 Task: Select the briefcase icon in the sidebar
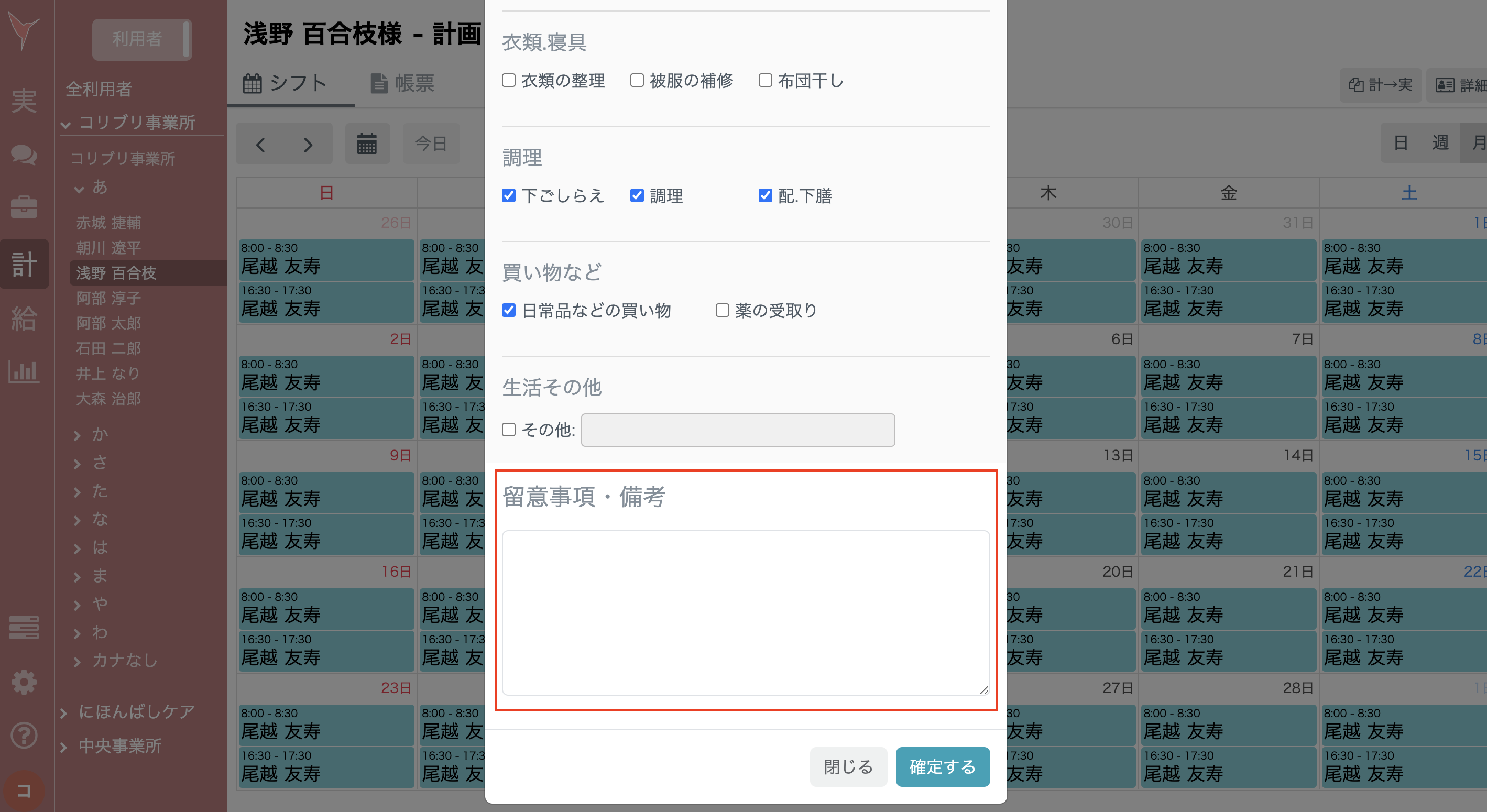coord(24,208)
